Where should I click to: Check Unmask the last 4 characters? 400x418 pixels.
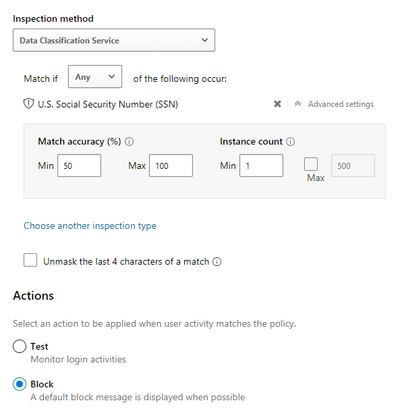[x=30, y=260]
